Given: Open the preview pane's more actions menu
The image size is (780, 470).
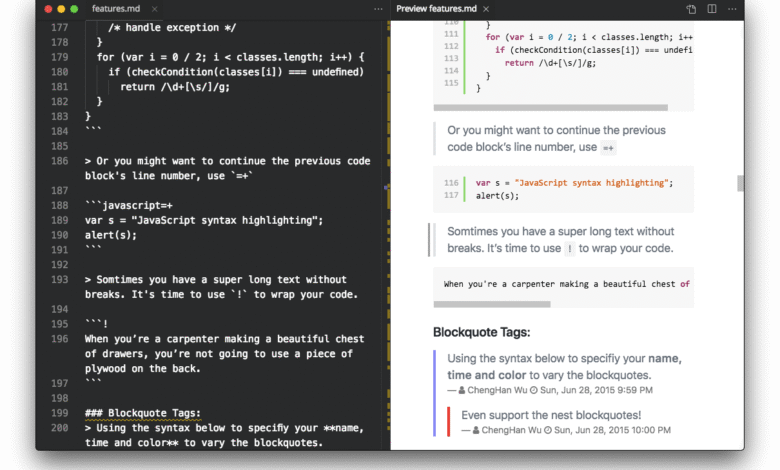Looking at the screenshot, I should [733, 9].
